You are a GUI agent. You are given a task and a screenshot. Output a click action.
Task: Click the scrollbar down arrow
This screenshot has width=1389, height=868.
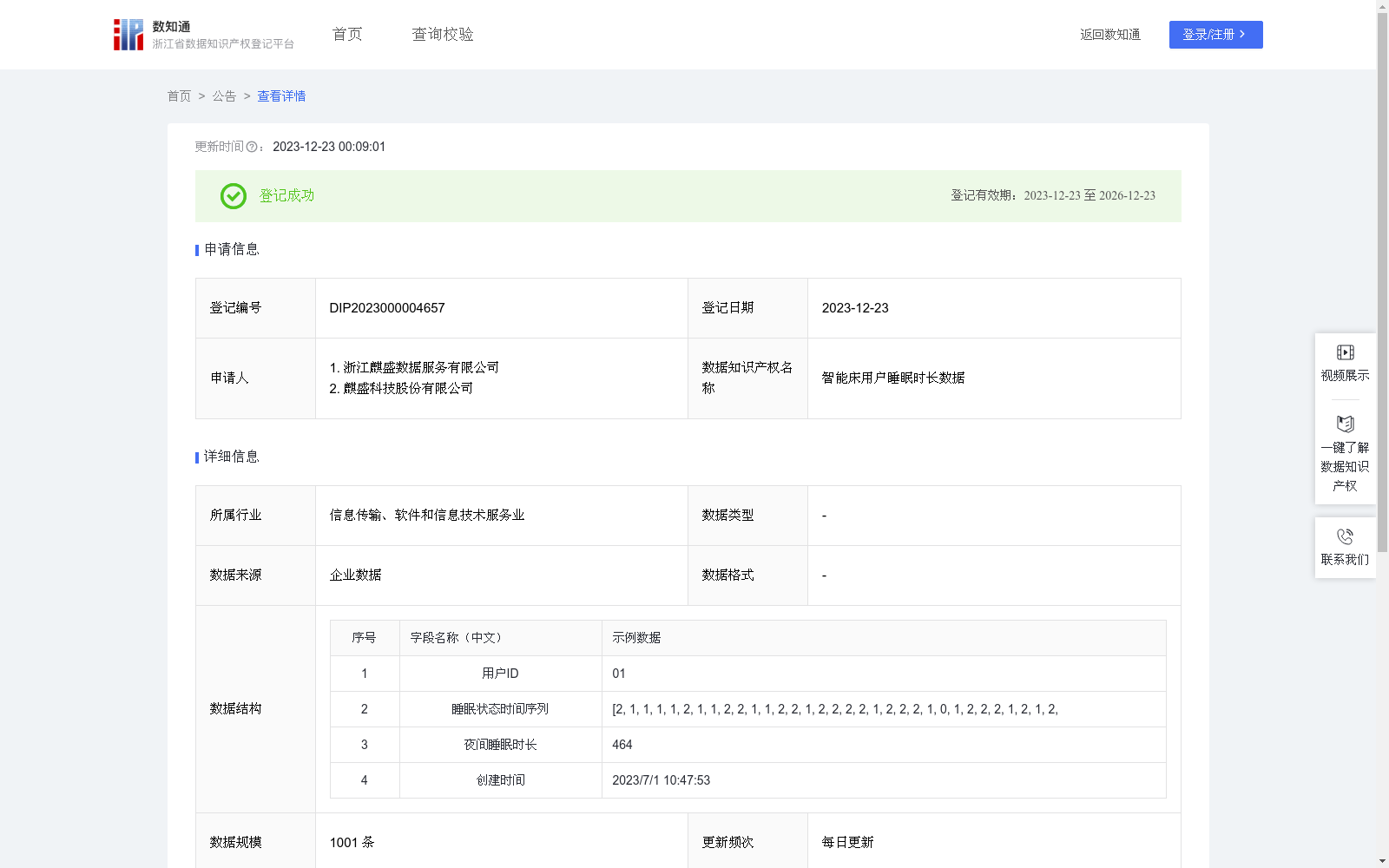point(1382,861)
